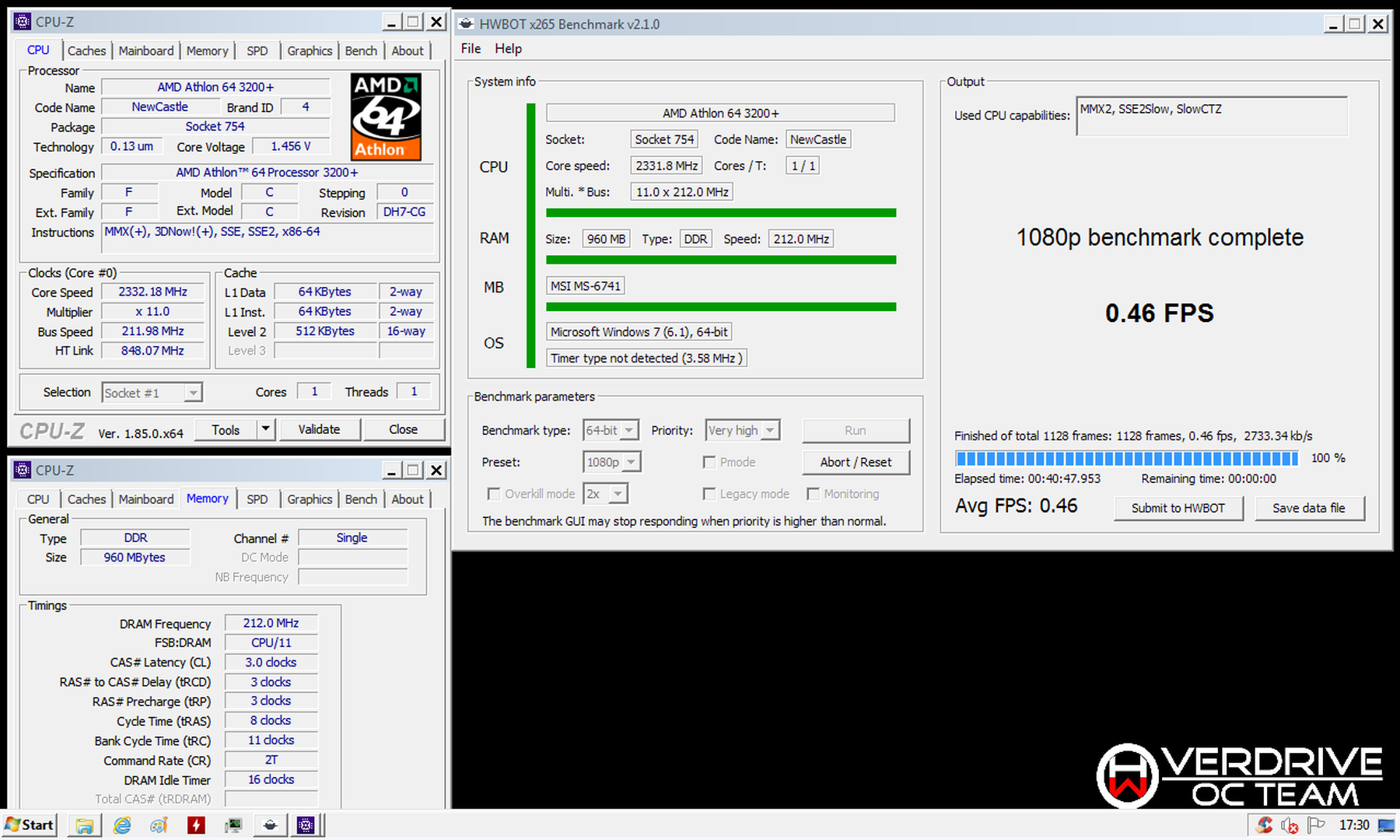Click the benchmark progress bar
This screenshot has width=1400, height=840.
[x=1126, y=458]
